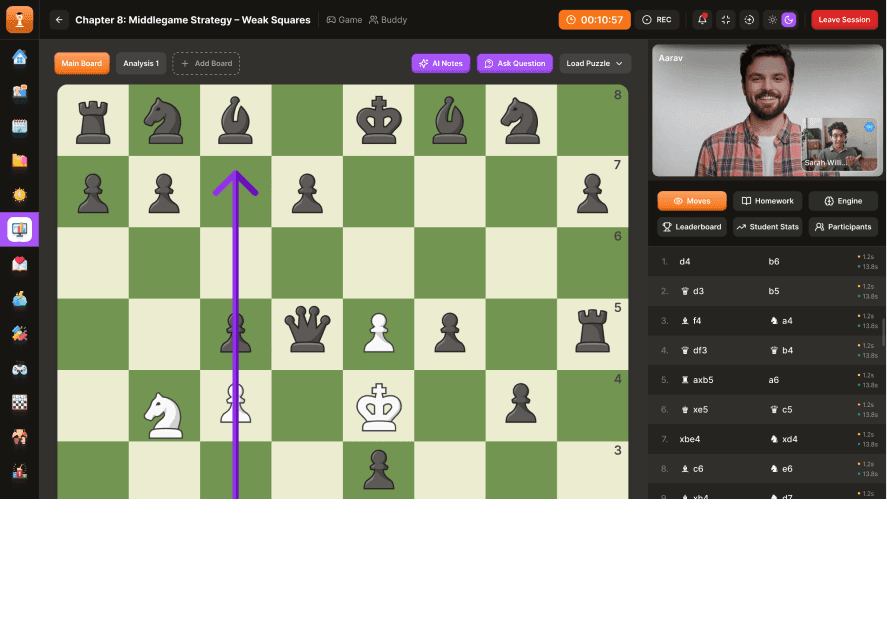The image size is (887, 631).
Task: Switch to light mode sun icon
Action: pos(772,20)
